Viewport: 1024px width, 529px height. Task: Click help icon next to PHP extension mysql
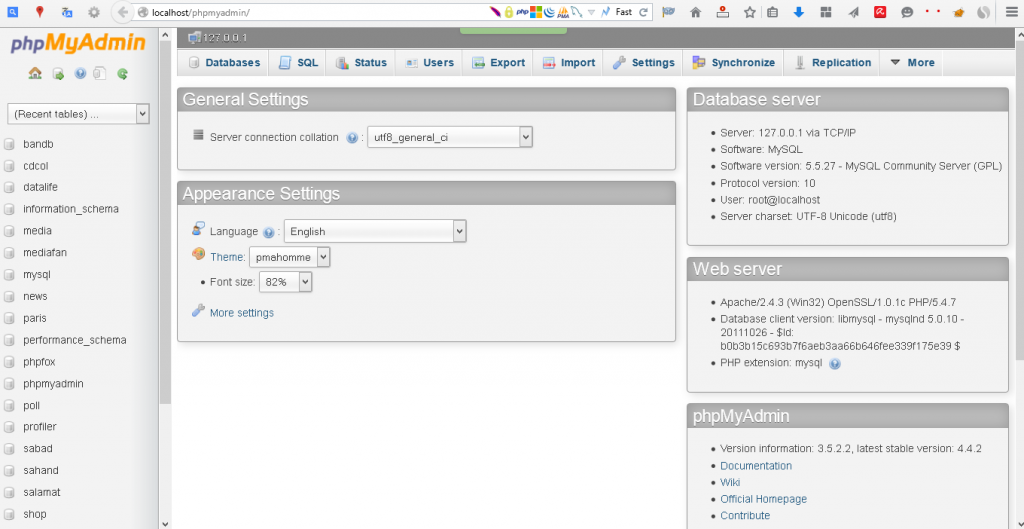[835, 364]
